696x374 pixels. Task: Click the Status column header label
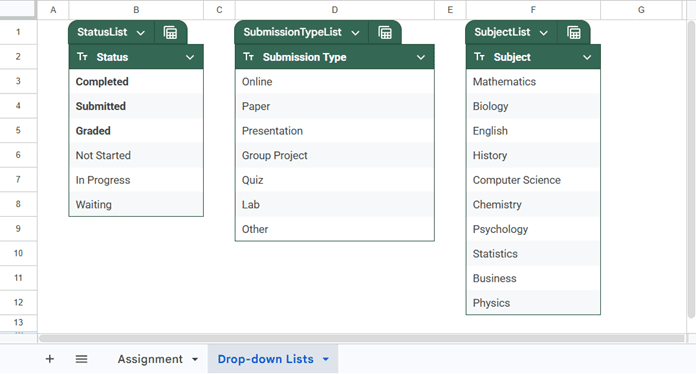pos(112,57)
